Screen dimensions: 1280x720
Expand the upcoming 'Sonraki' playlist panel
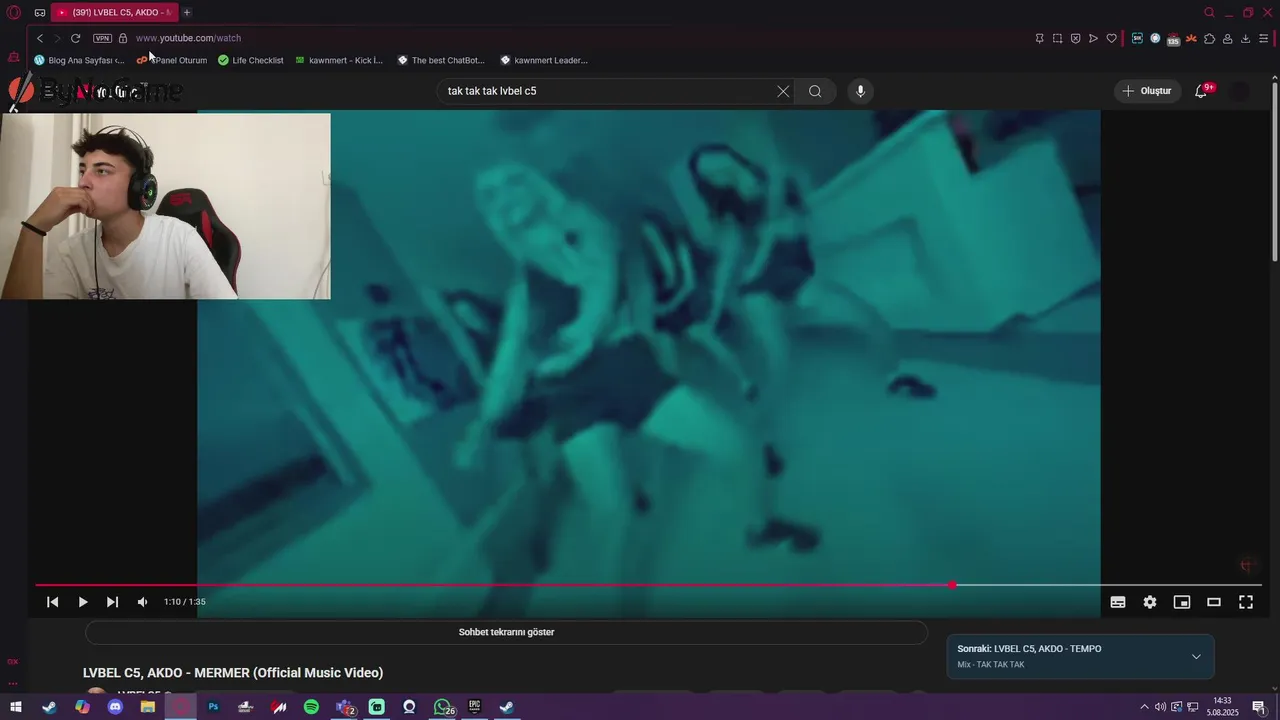tap(1196, 657)
